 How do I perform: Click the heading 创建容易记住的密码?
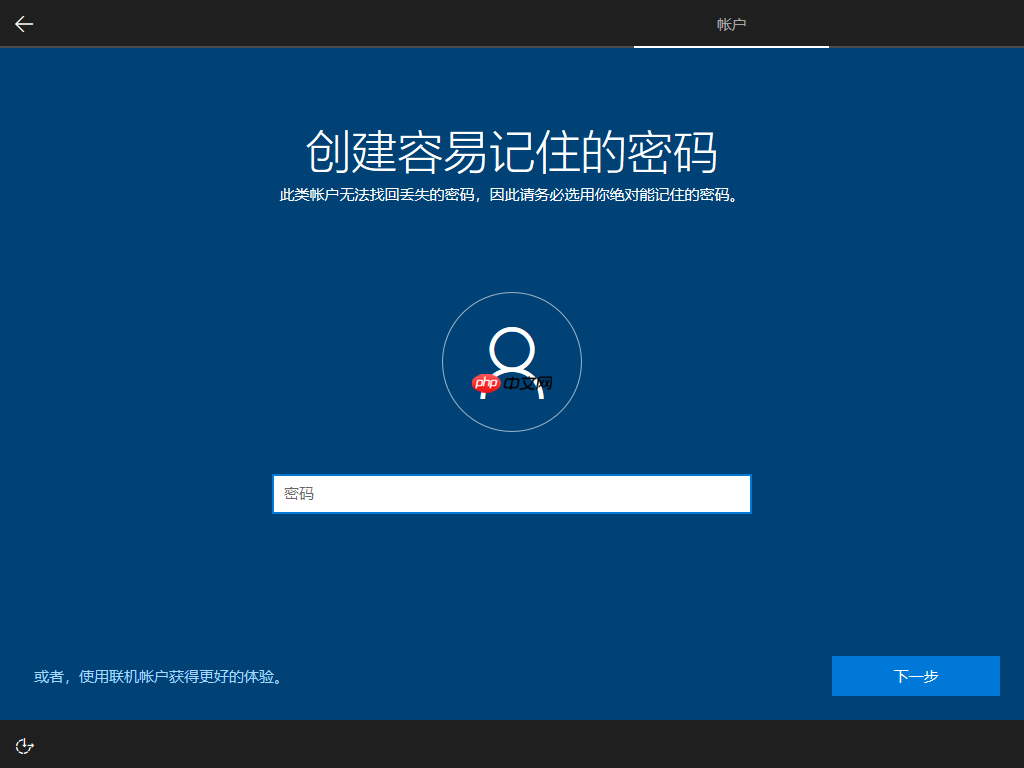(x=512, y=148)
